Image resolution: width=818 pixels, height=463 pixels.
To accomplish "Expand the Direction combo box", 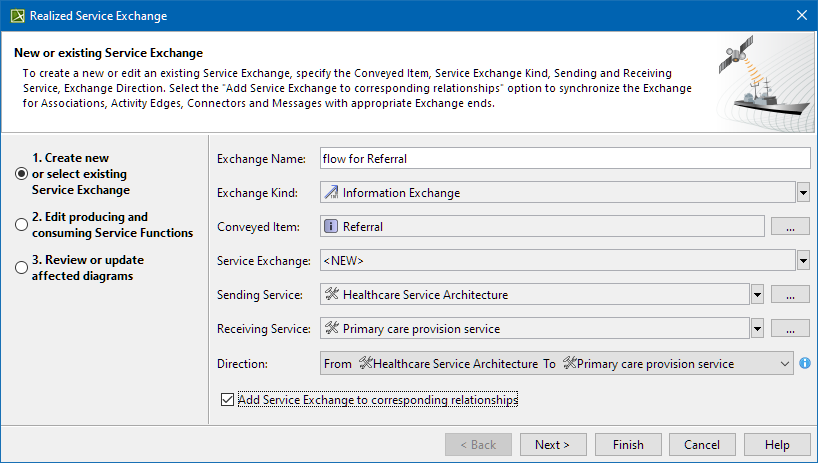I will tap(783, 364).
